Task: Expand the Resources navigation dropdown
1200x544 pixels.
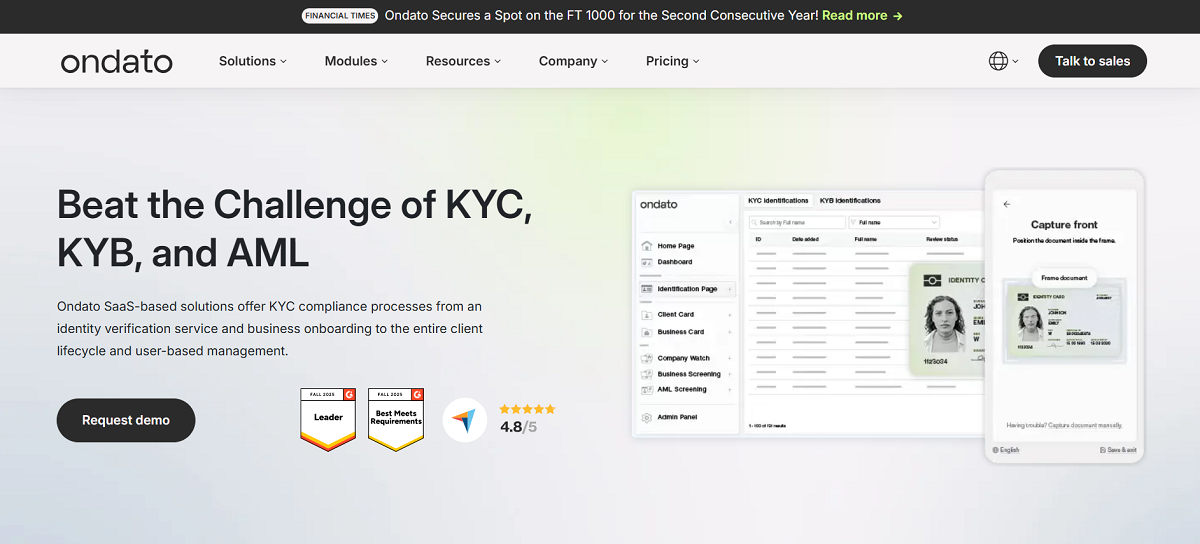Action: [x=464, y=61]
